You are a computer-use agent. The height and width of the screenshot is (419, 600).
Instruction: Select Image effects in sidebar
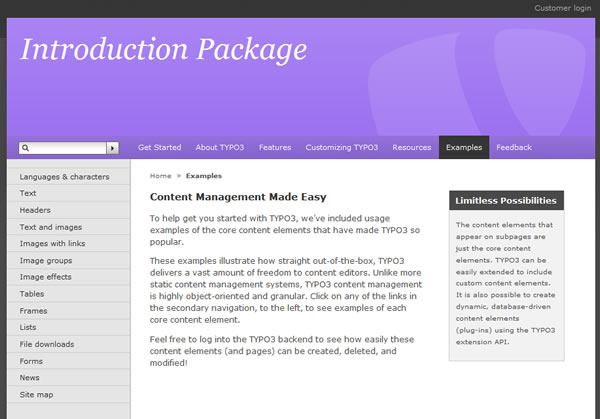45,277
